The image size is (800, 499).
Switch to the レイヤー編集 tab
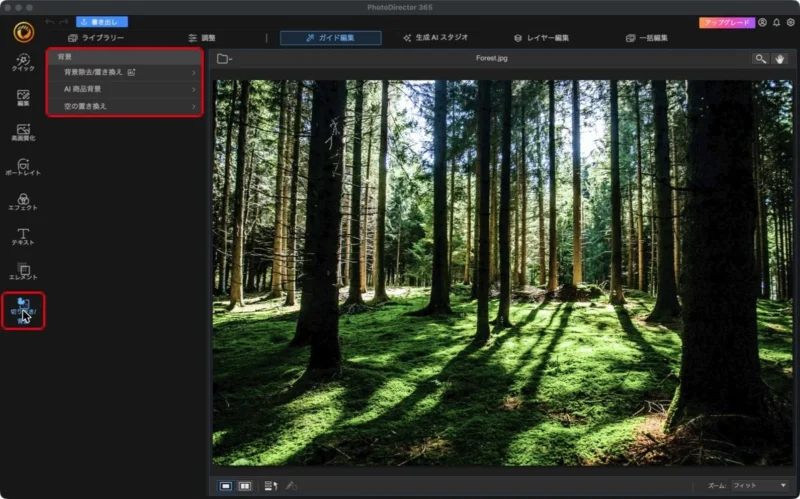pyautogui.click(x=541, y=38)
